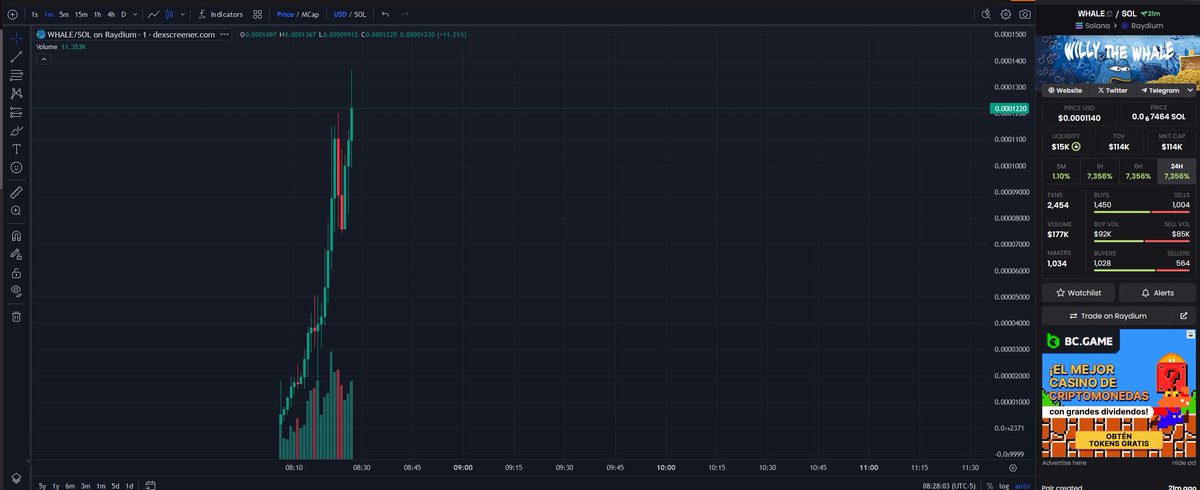Select the long position forecasting tool
The height and width of the screenshot is (490, 1200).
tap(16, 112)
